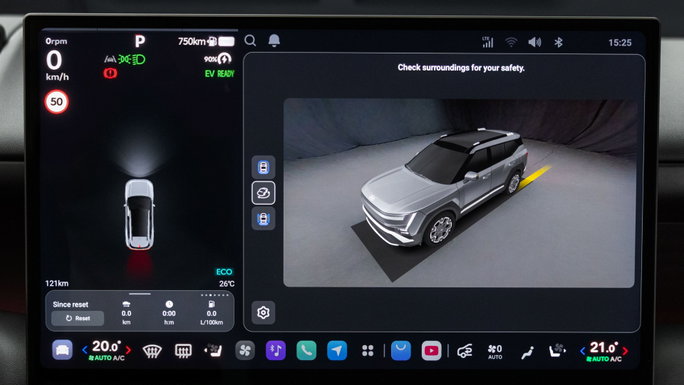Open the YouTube app
Image resolution: width=684 pixels, height=385 pixels.
click(431, 351)
